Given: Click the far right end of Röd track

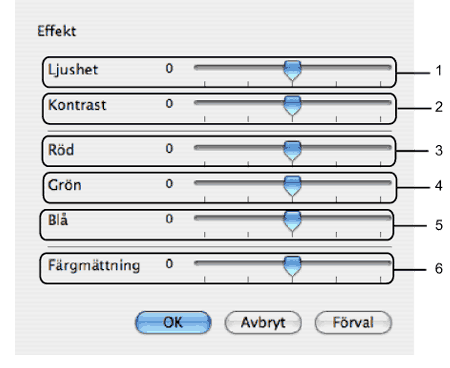Looking at the screenshot, I should point(388,148).
